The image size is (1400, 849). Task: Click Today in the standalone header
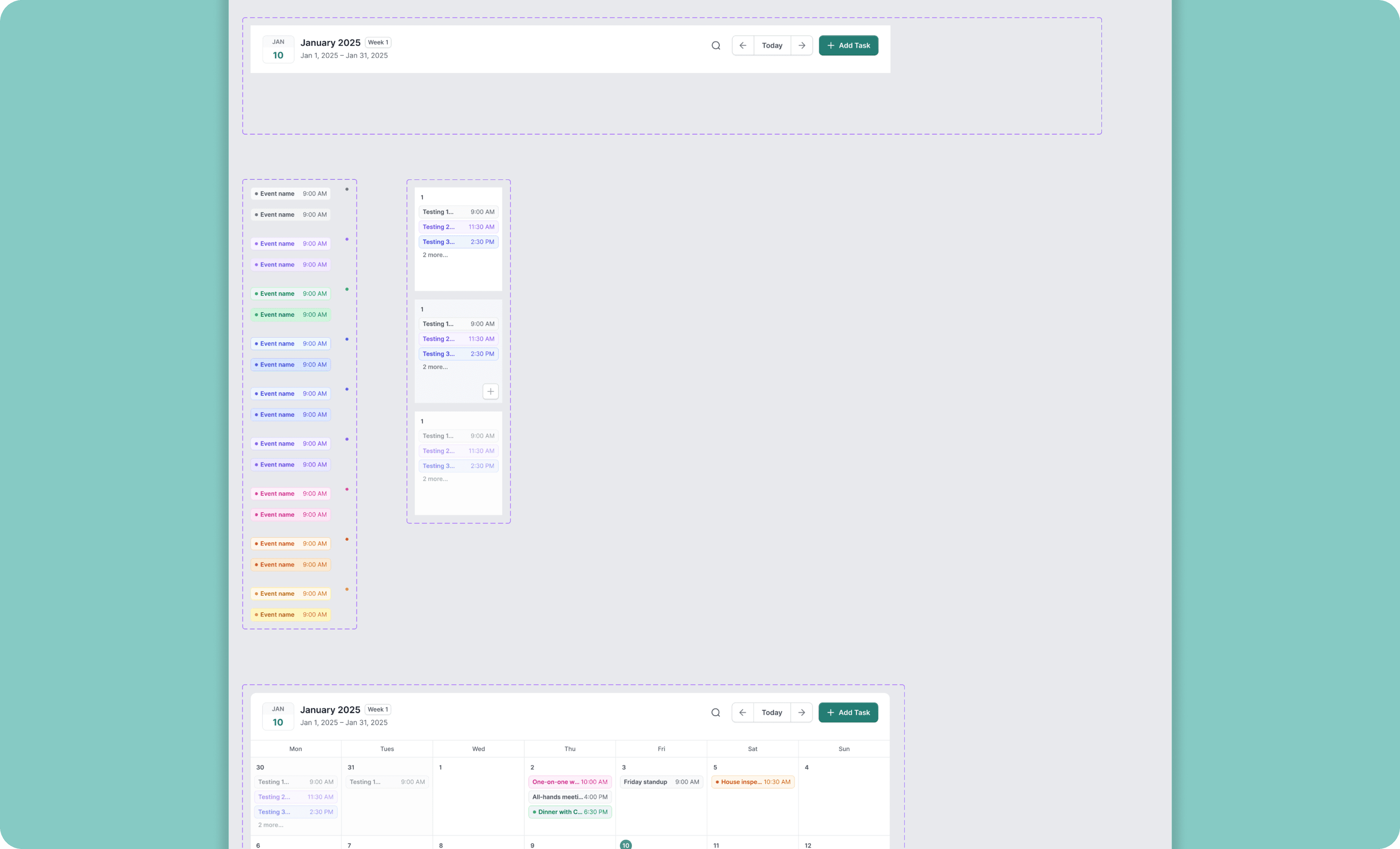[x=772, y=45]
